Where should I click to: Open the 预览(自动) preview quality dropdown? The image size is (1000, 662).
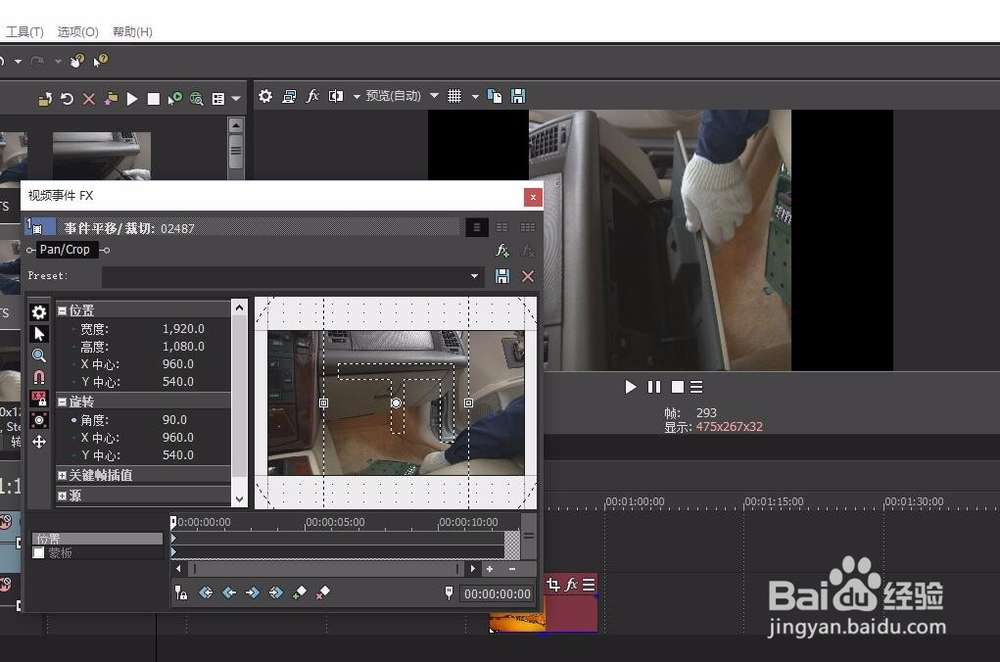402,96
